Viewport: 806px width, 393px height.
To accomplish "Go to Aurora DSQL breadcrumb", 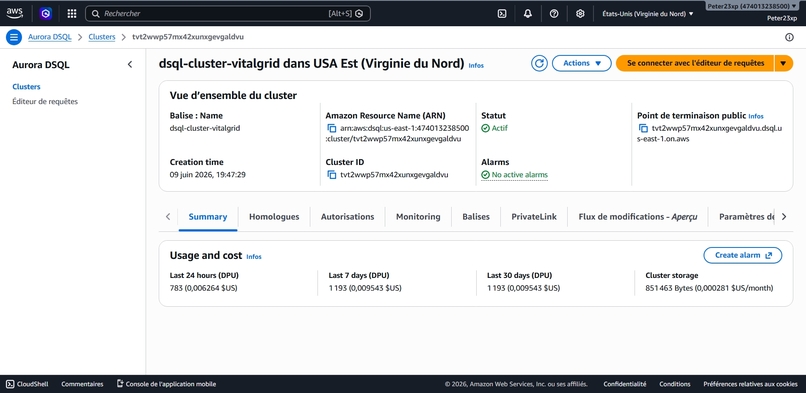I will coord(49,37).
